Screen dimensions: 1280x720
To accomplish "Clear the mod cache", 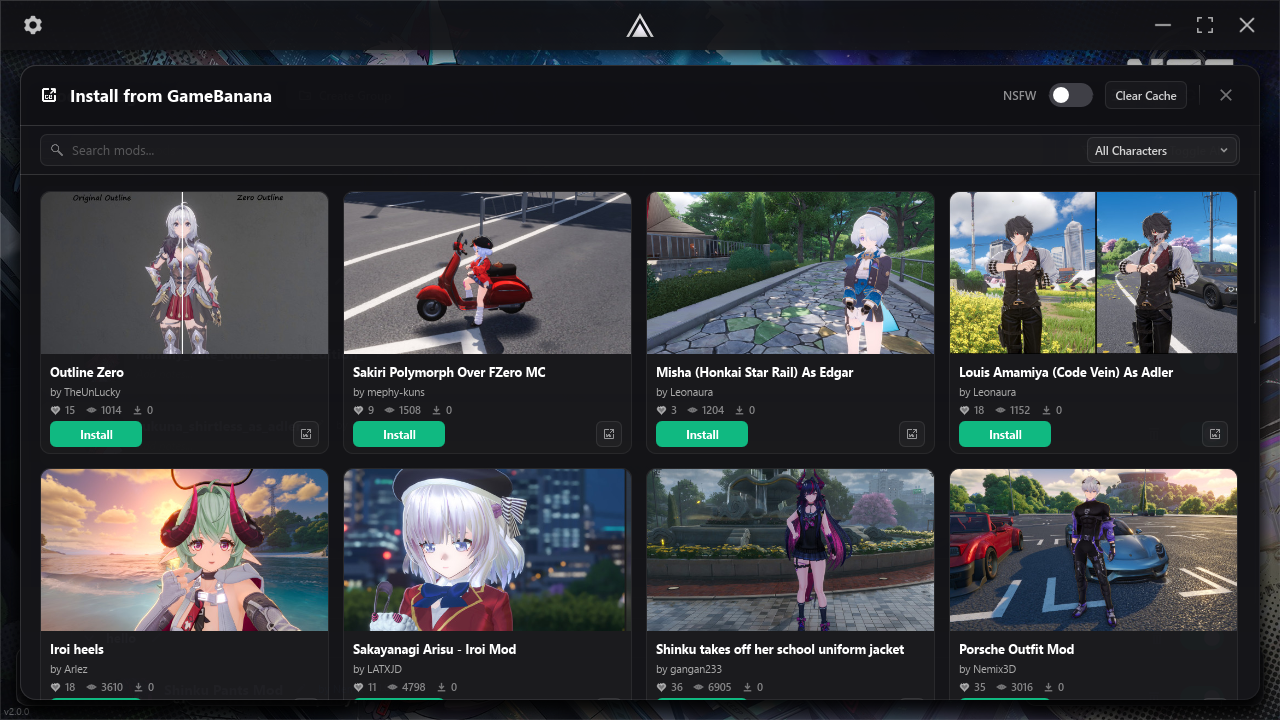I will (1146, 95).
